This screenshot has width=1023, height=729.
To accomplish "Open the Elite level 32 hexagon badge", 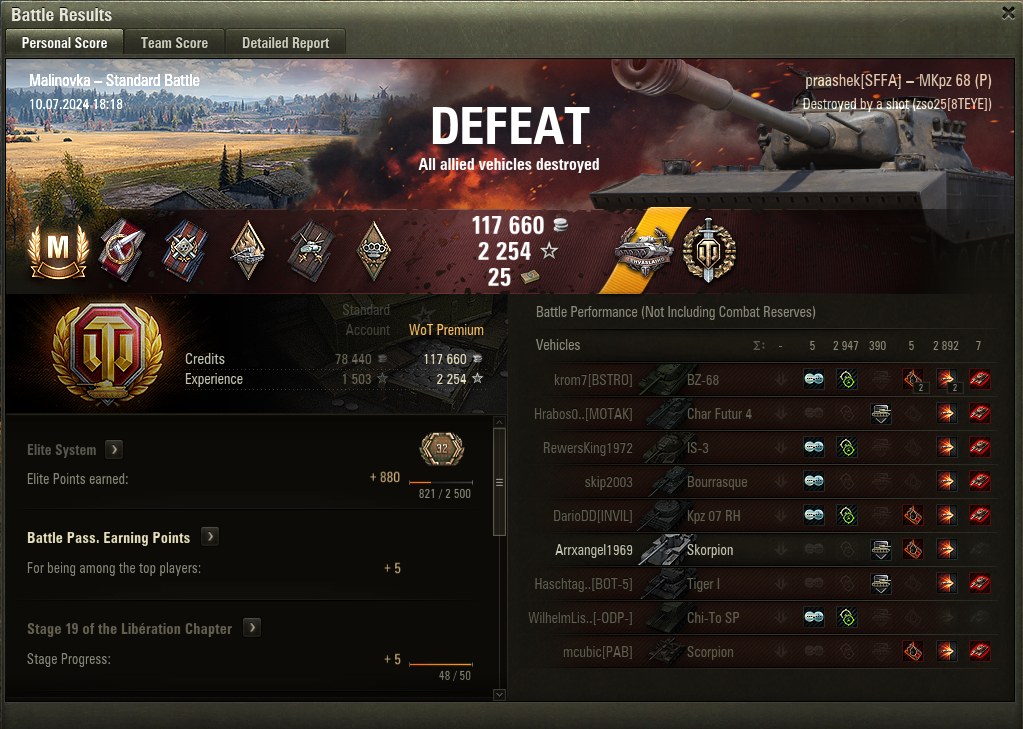I will (x=442, y=448).
